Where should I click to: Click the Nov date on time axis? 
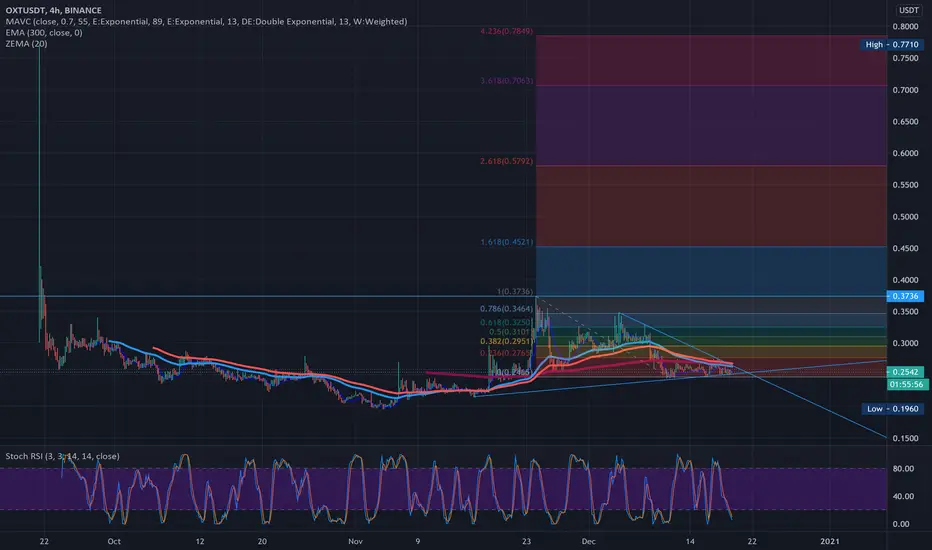[x=355, y=542]
